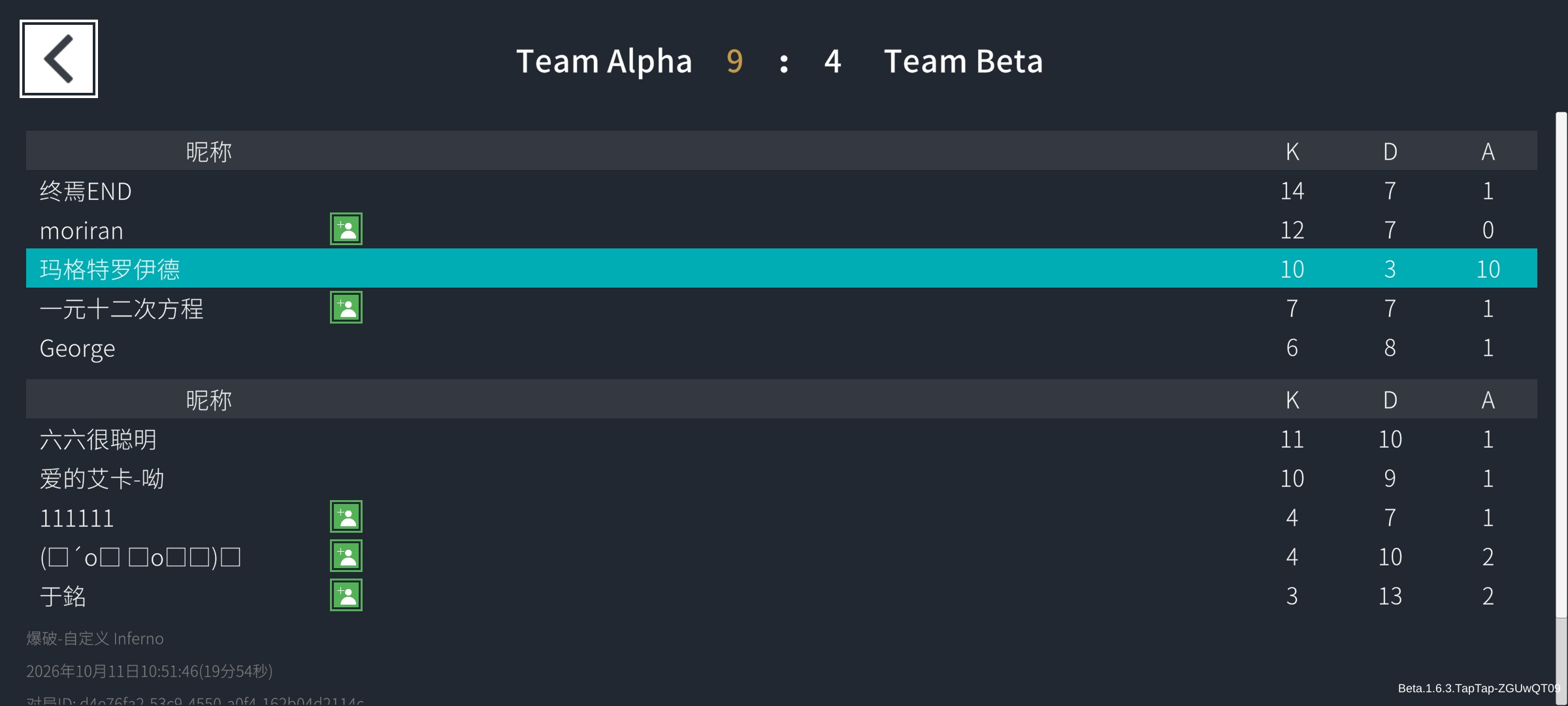Click the 昵称 header of Team Alpha table
This screenshot has width=1568, height=706.
pos(209,152)
